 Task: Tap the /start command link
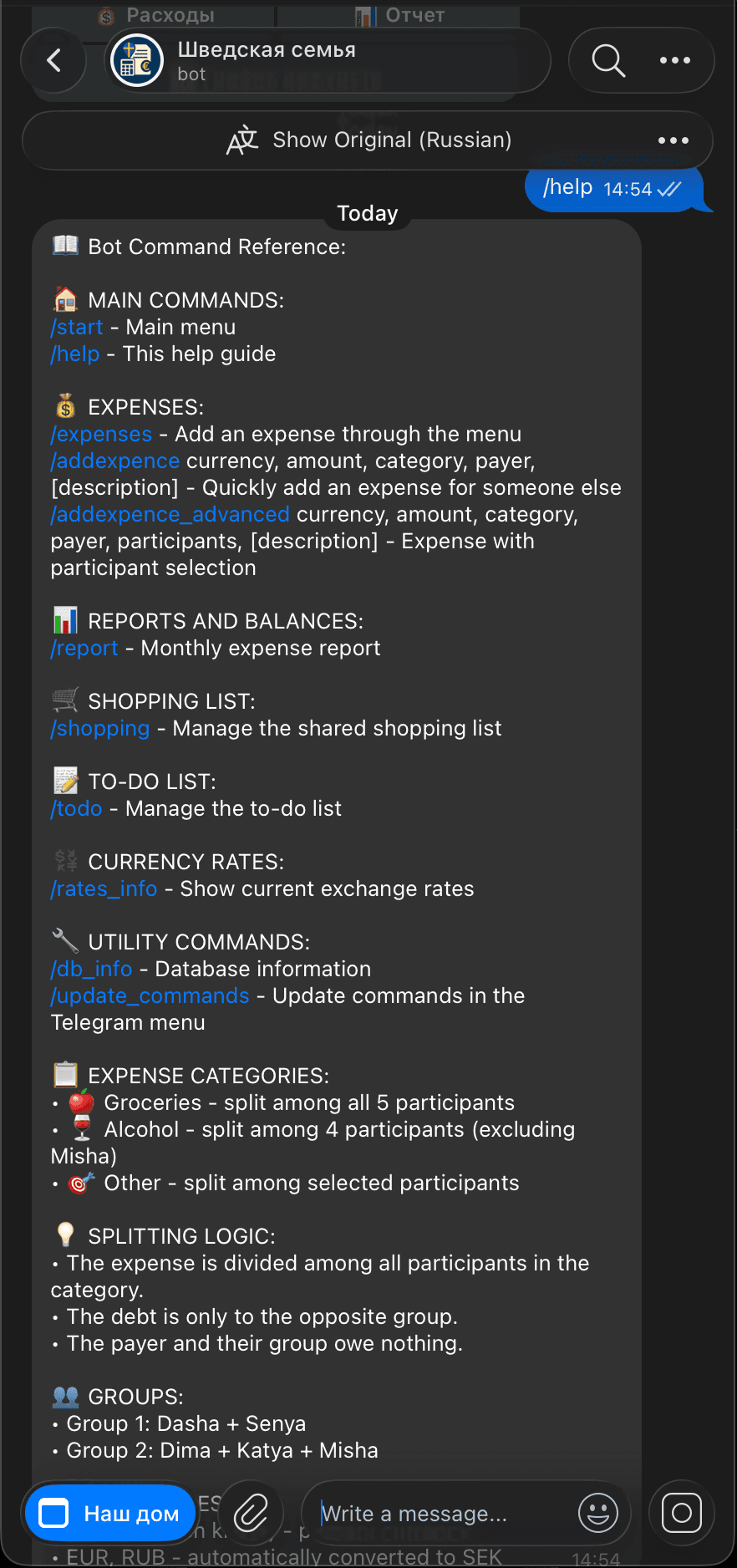[x=77, y=327]
